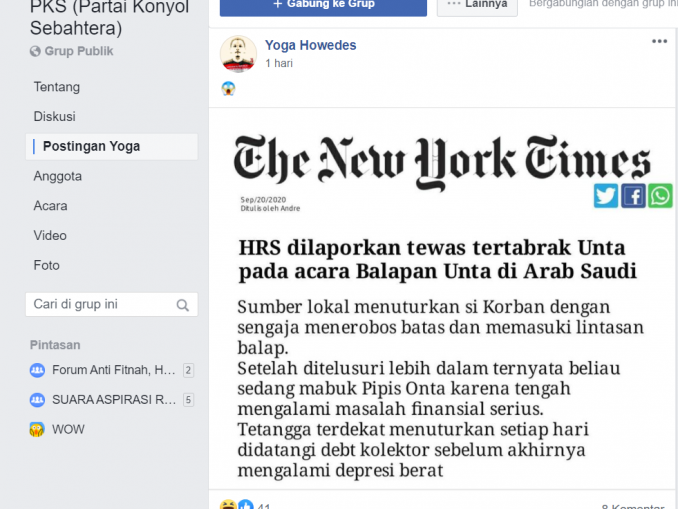Open the post options three-dots menu
678x509 pixels.
coord(659,42)
